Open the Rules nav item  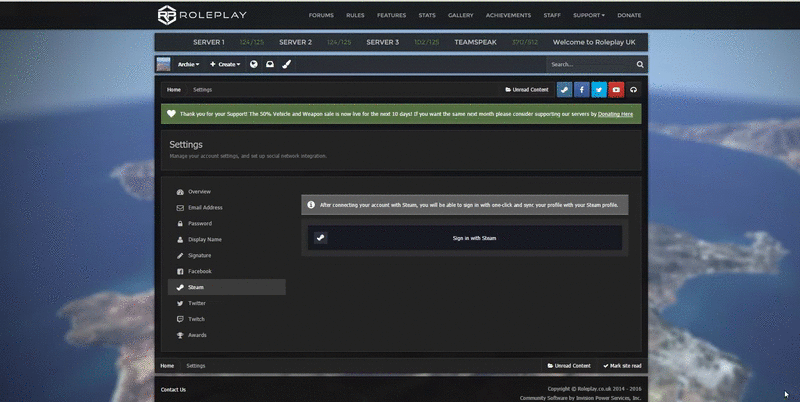[355, 15]
